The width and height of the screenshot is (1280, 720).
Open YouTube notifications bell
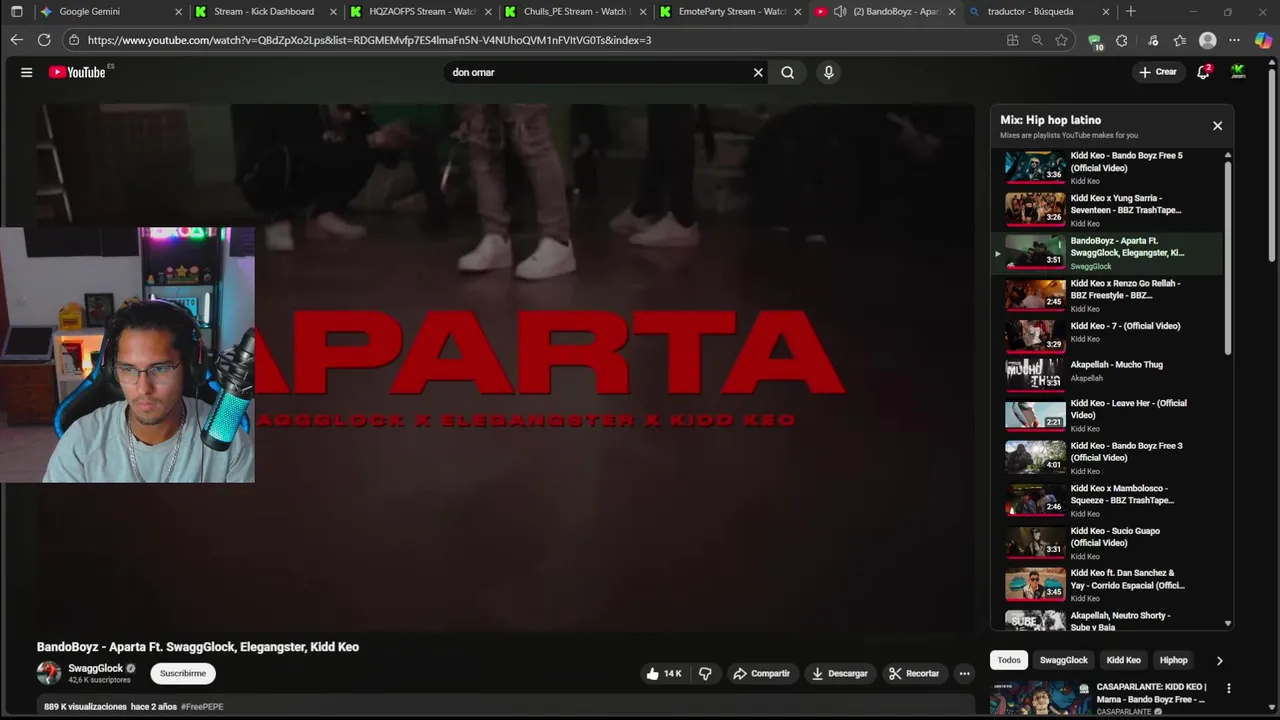point(1204,72)
